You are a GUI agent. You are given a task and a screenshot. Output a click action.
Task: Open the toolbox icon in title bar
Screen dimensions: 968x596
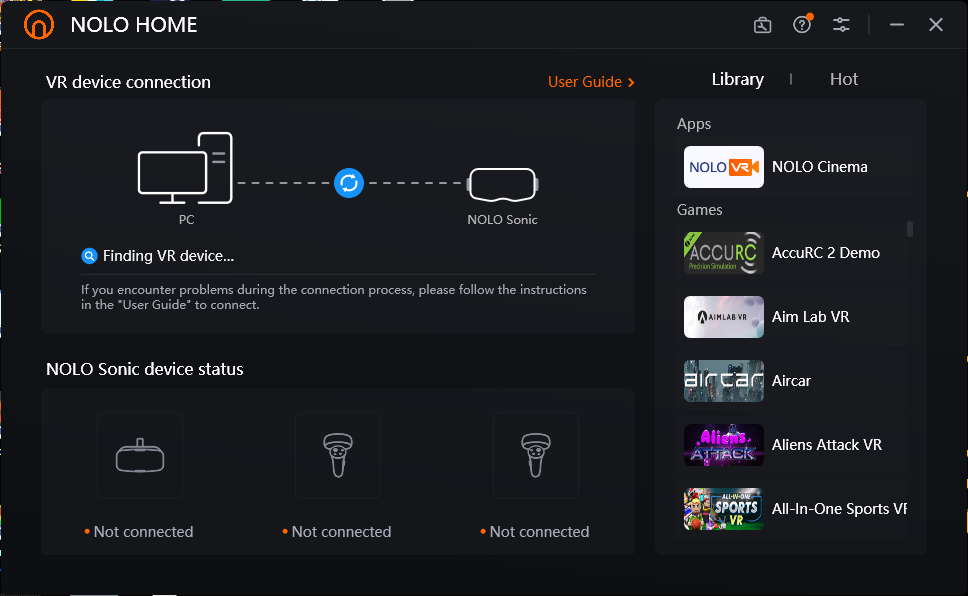coord(762,25)
